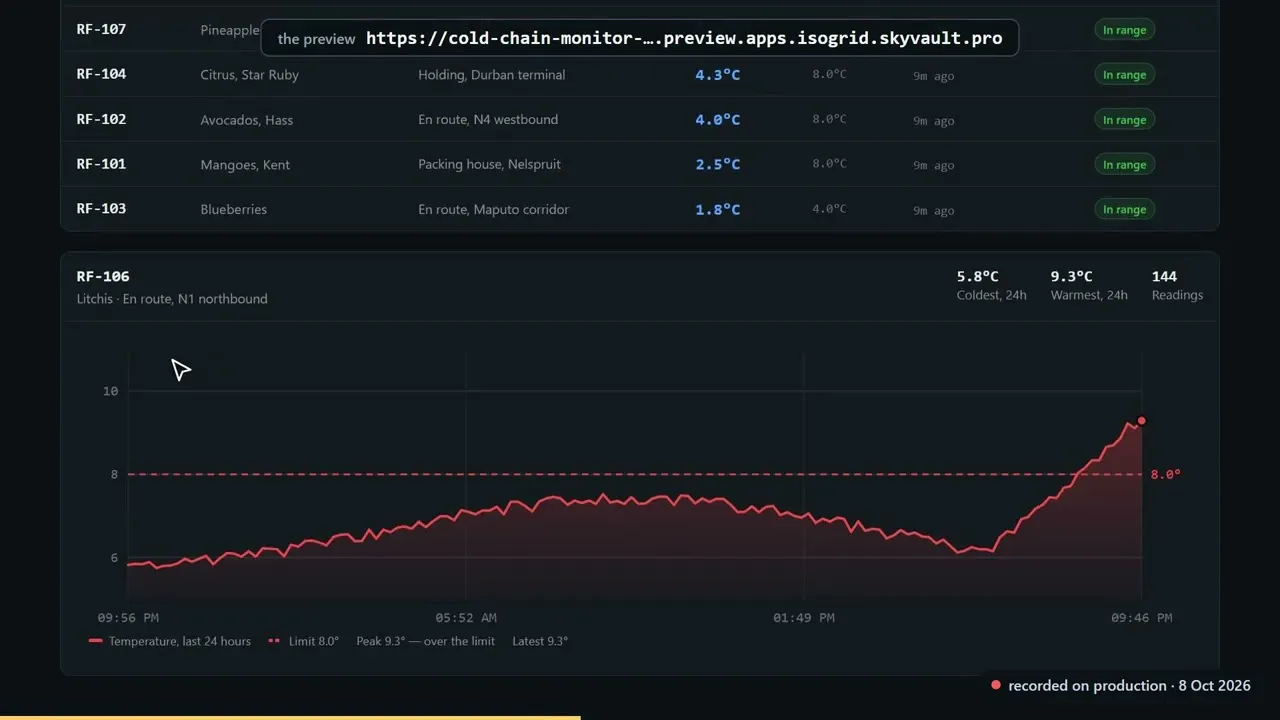This screenshot has height=720, width=1280.
Task: Click 'Peak 9.3° — over the limit' legend text
Action: pos(426,641)
